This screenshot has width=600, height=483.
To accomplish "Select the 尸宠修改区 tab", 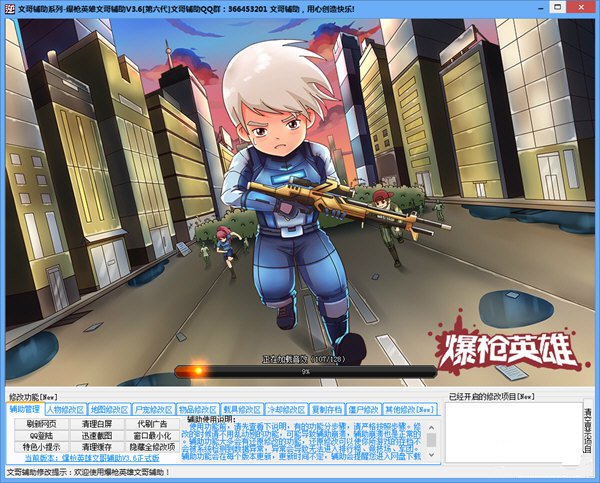I will click(x=153, y=410).
